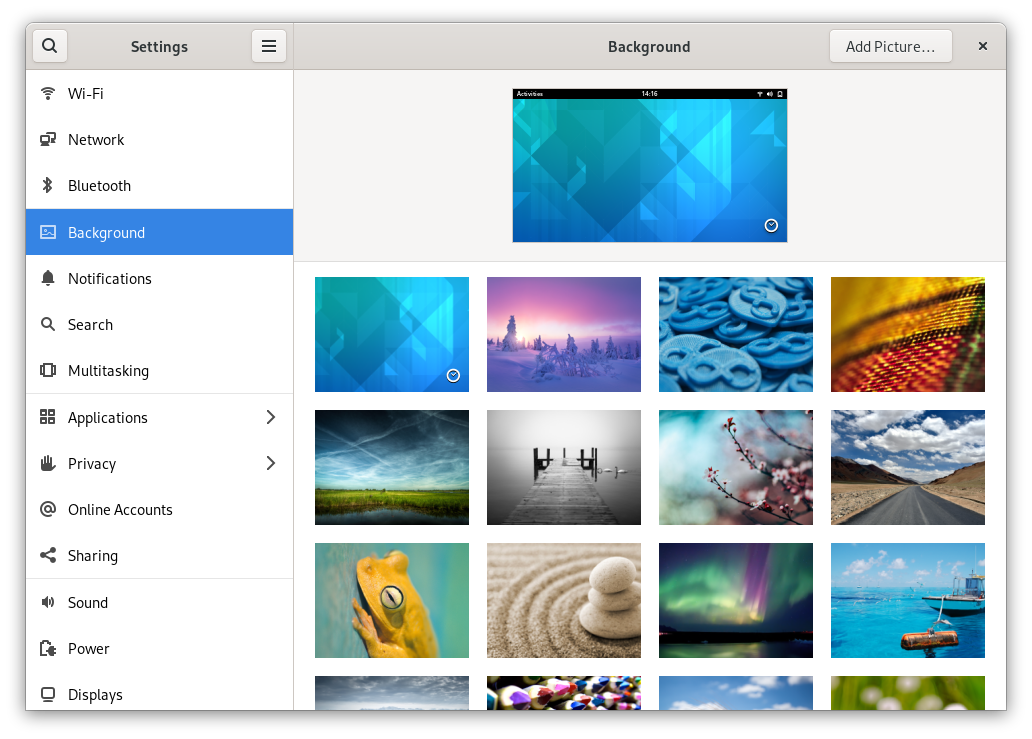The width and height of the screenshot is (1032, 739).
Task: Expand the Privacy submenu chevron
Action: click(x=270, y=464)
